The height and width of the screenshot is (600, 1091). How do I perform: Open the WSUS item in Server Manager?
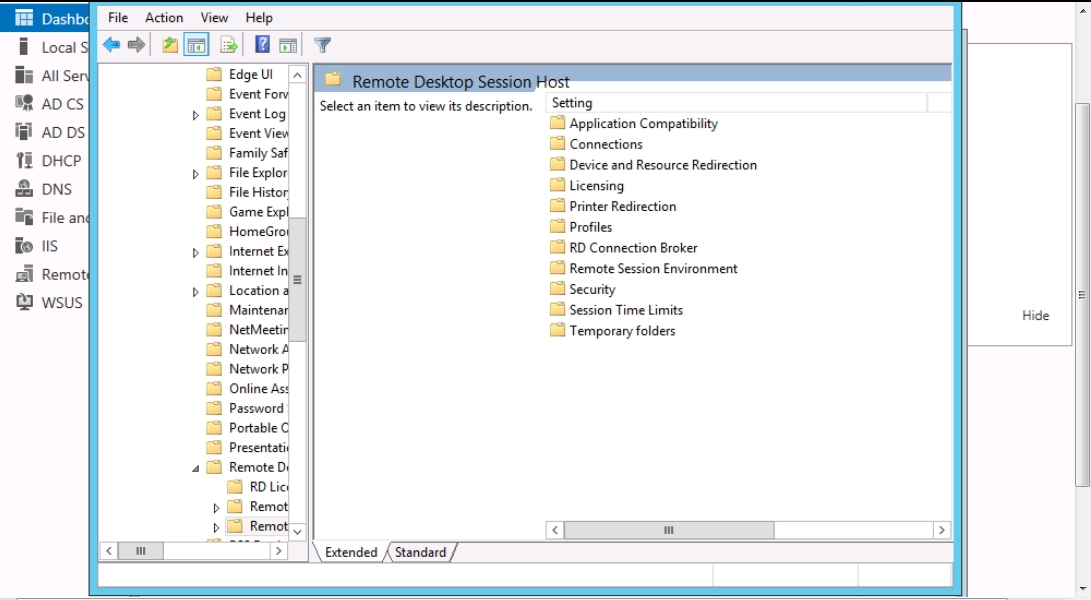click(x=61, y=302)
